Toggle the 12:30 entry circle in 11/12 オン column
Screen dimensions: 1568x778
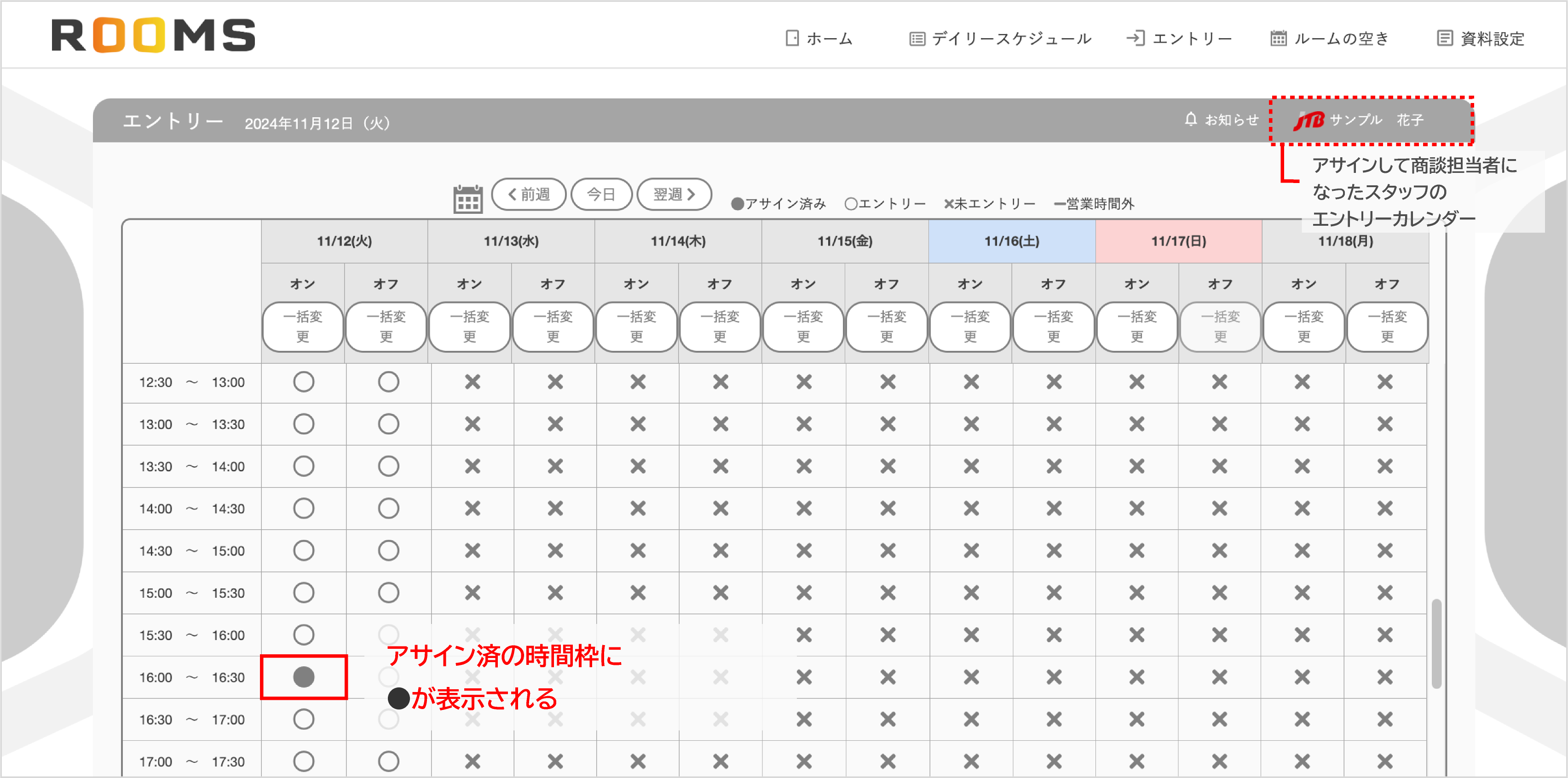304,381
